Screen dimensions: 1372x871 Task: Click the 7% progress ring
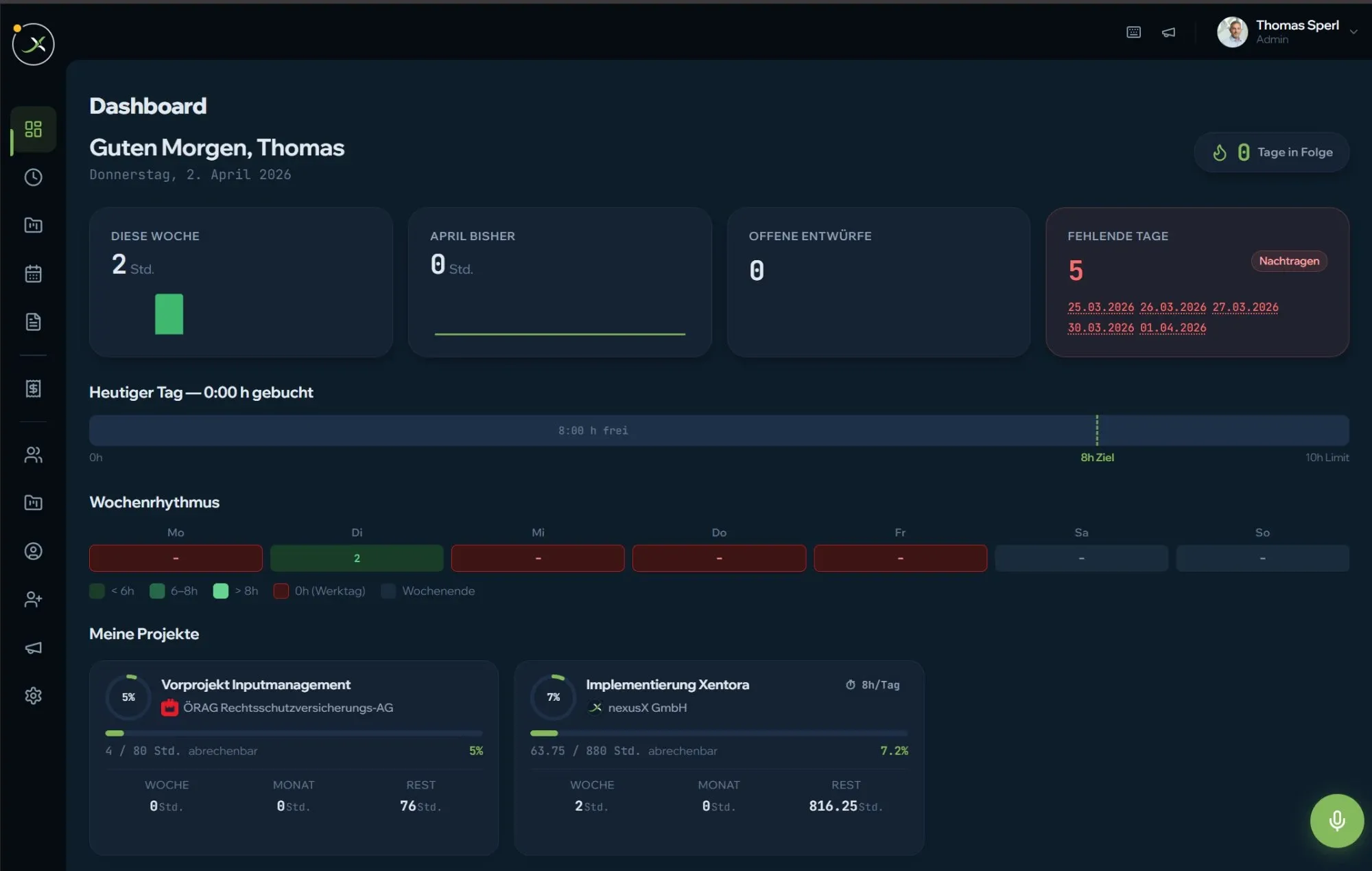coord(553,697)
